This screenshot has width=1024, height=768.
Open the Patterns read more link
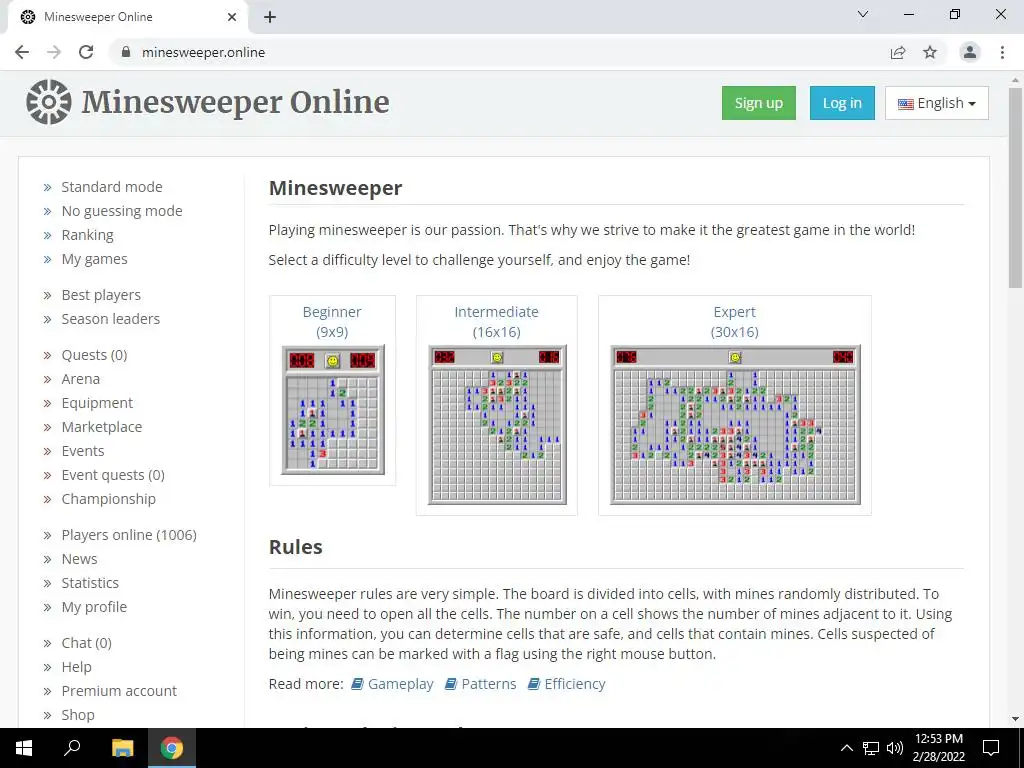(488, 684)
